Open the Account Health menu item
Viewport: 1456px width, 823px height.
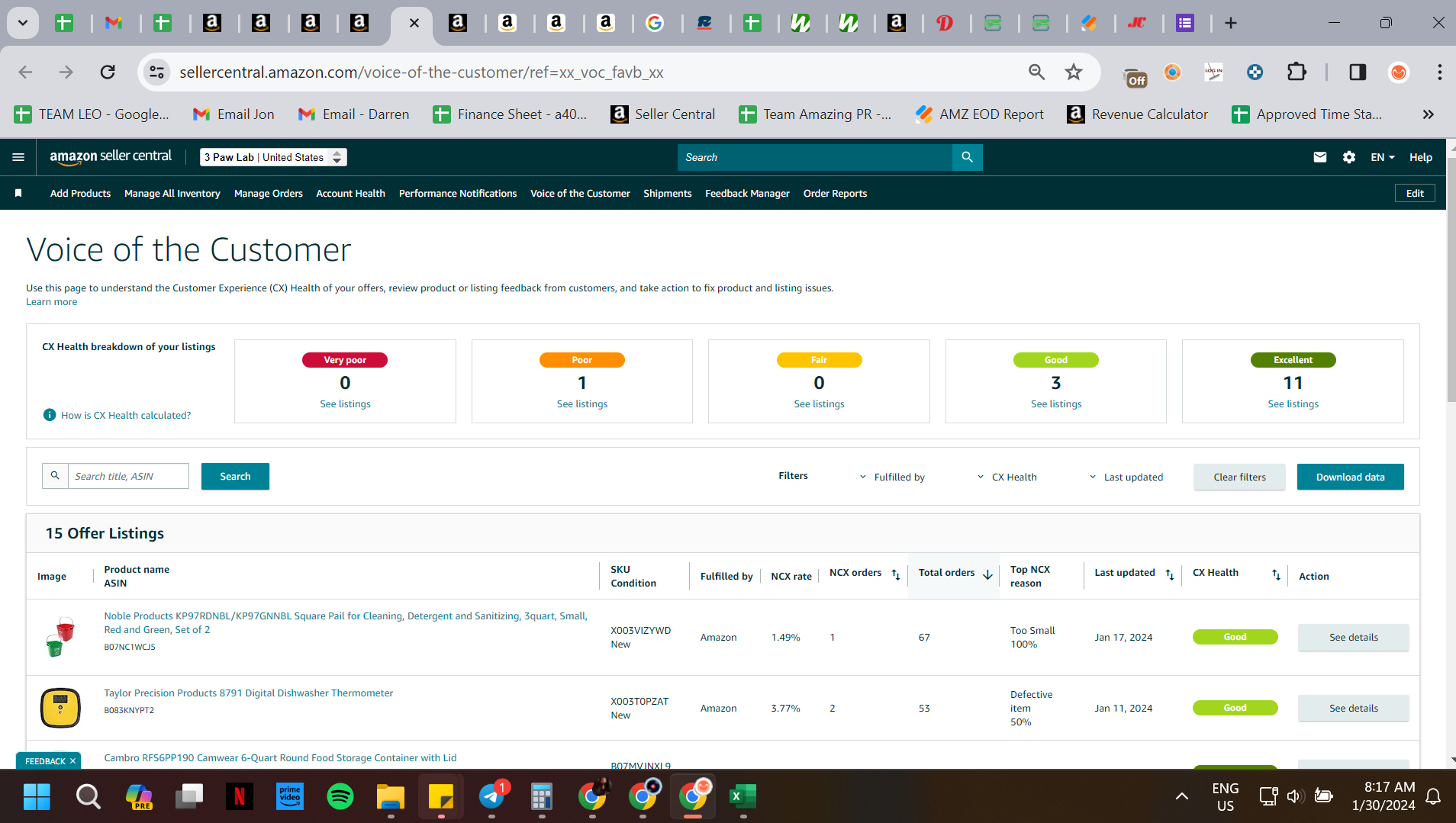click(x=350, y=193)
